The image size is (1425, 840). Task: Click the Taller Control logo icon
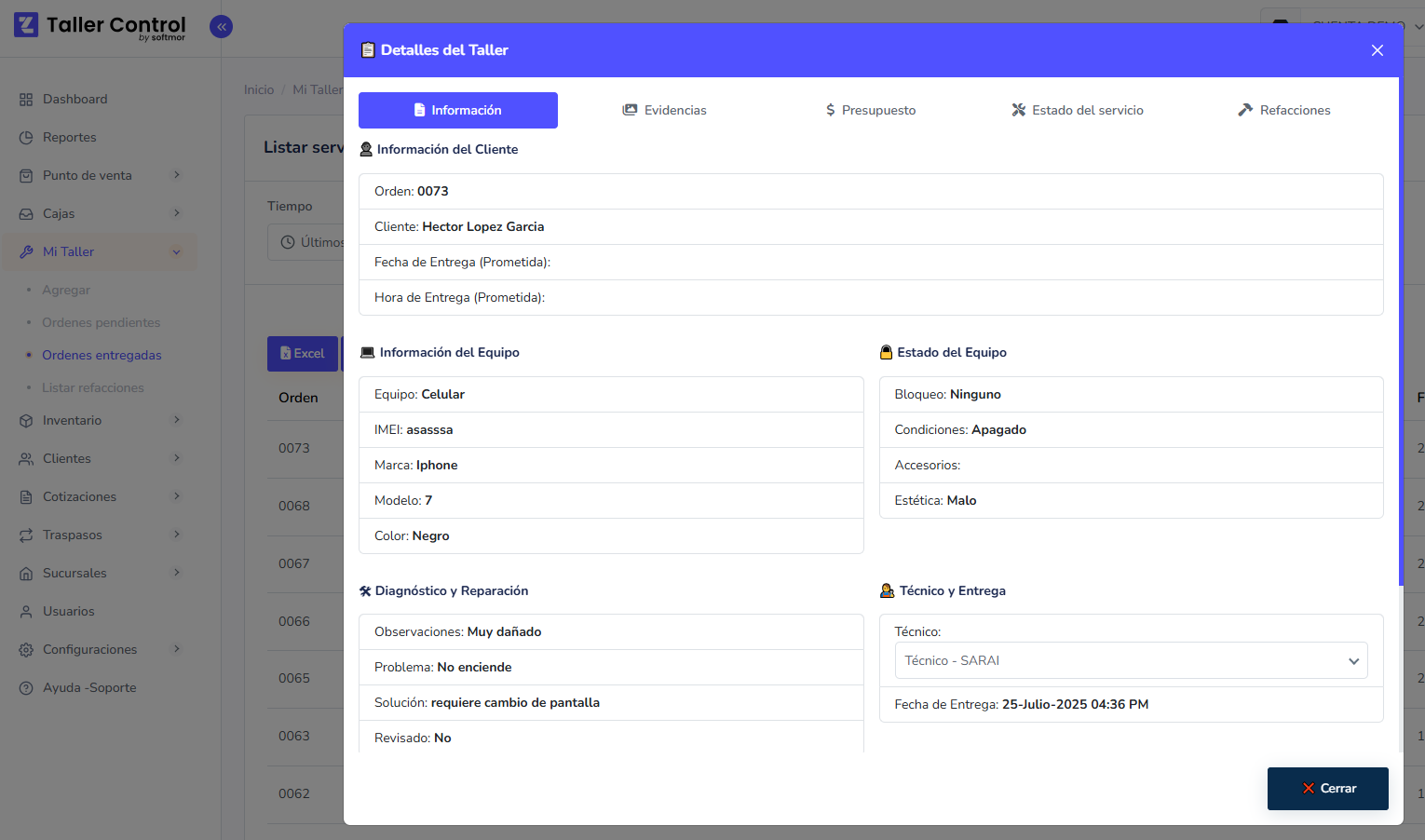click(26, 25)
